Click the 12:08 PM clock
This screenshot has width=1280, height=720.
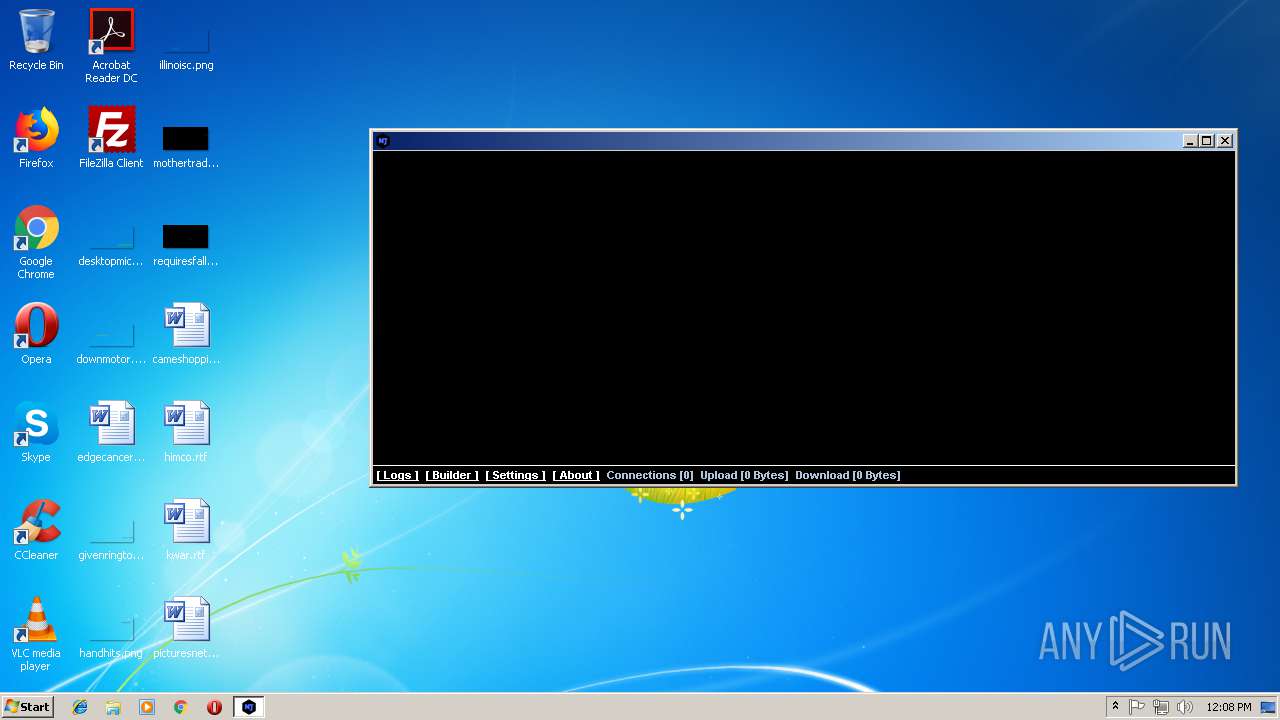point(1229,707)
